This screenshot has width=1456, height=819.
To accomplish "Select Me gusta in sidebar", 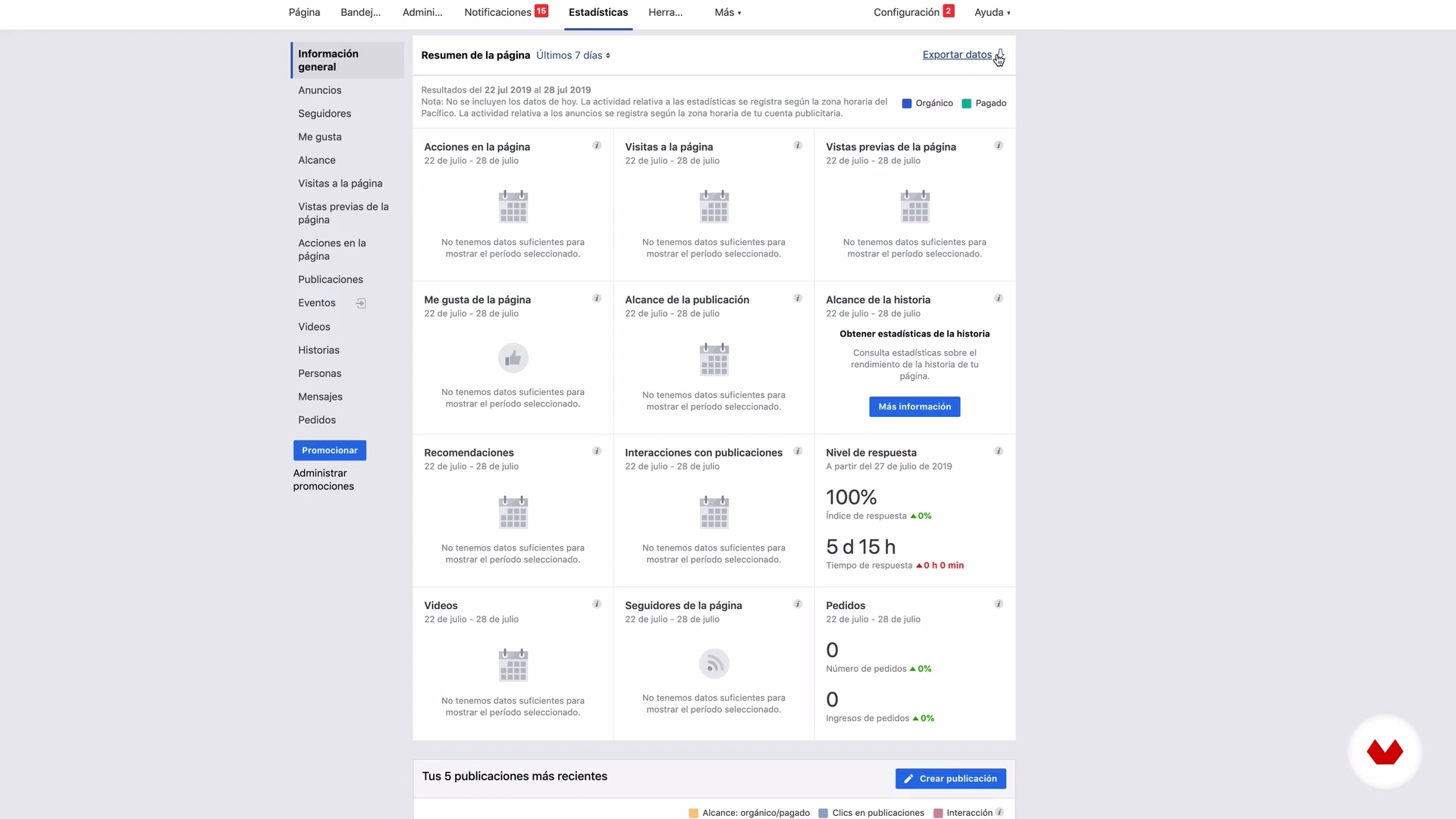I will coord(320,137).
